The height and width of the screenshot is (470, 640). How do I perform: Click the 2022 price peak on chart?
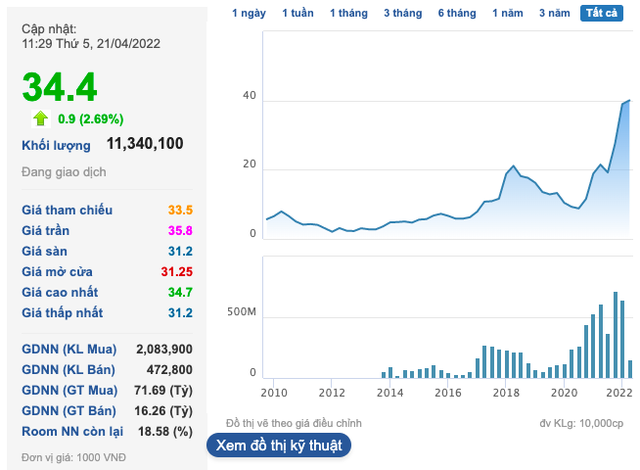pos(629,100)
